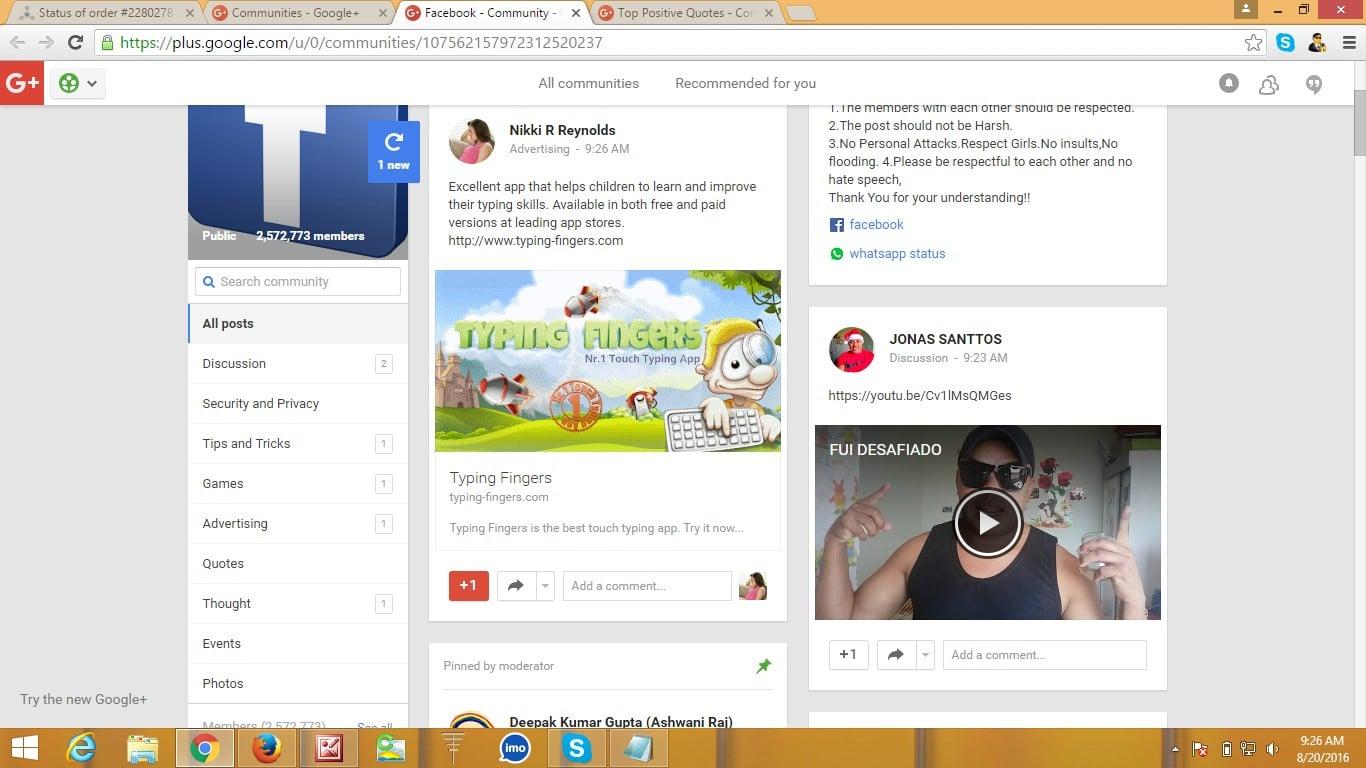Click the Google+ logo icon
Viewport: 1366px width, 768px height.
(x=21, y=84)
